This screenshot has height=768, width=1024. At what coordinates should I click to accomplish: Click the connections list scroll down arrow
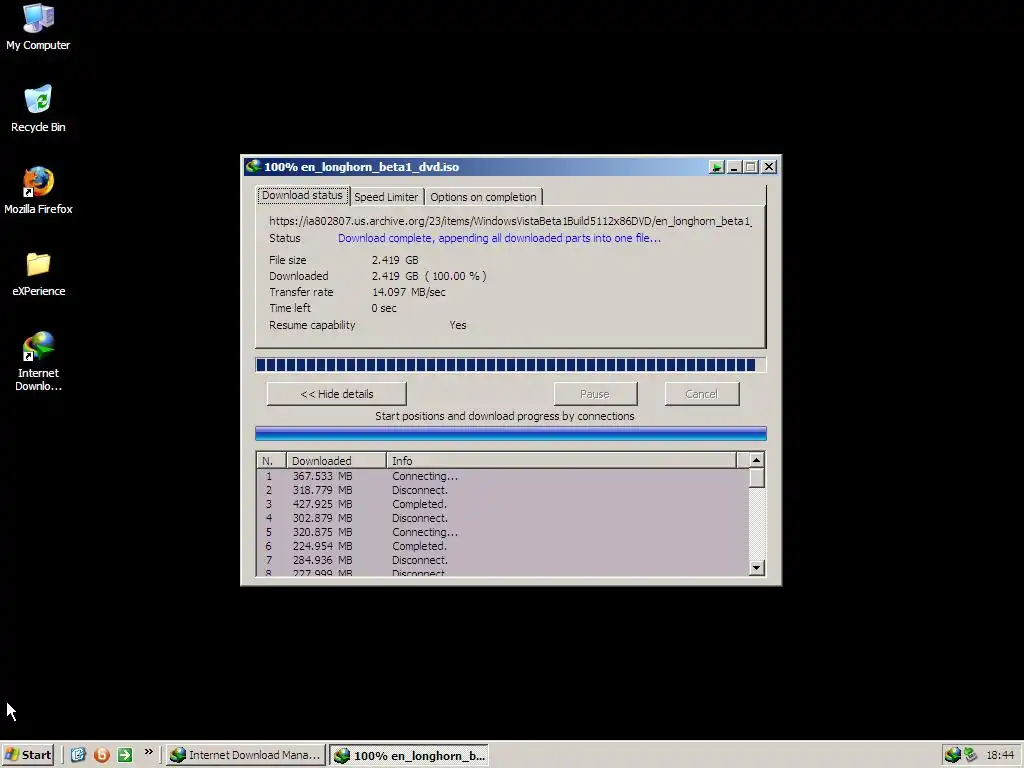pos(756,568)
